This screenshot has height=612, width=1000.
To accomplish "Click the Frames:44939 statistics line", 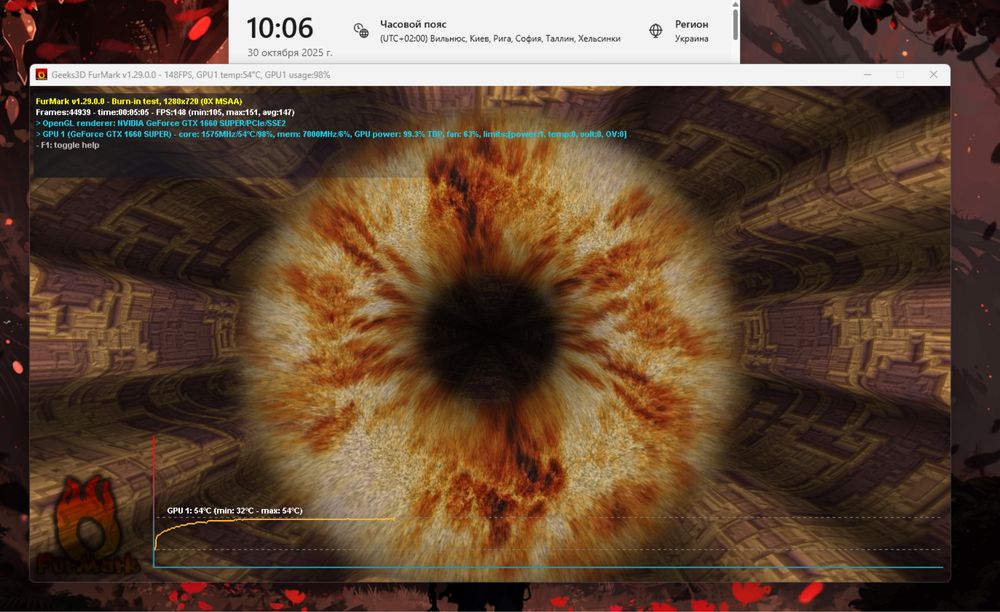I will pyautogui.click(x=165, y=112).
